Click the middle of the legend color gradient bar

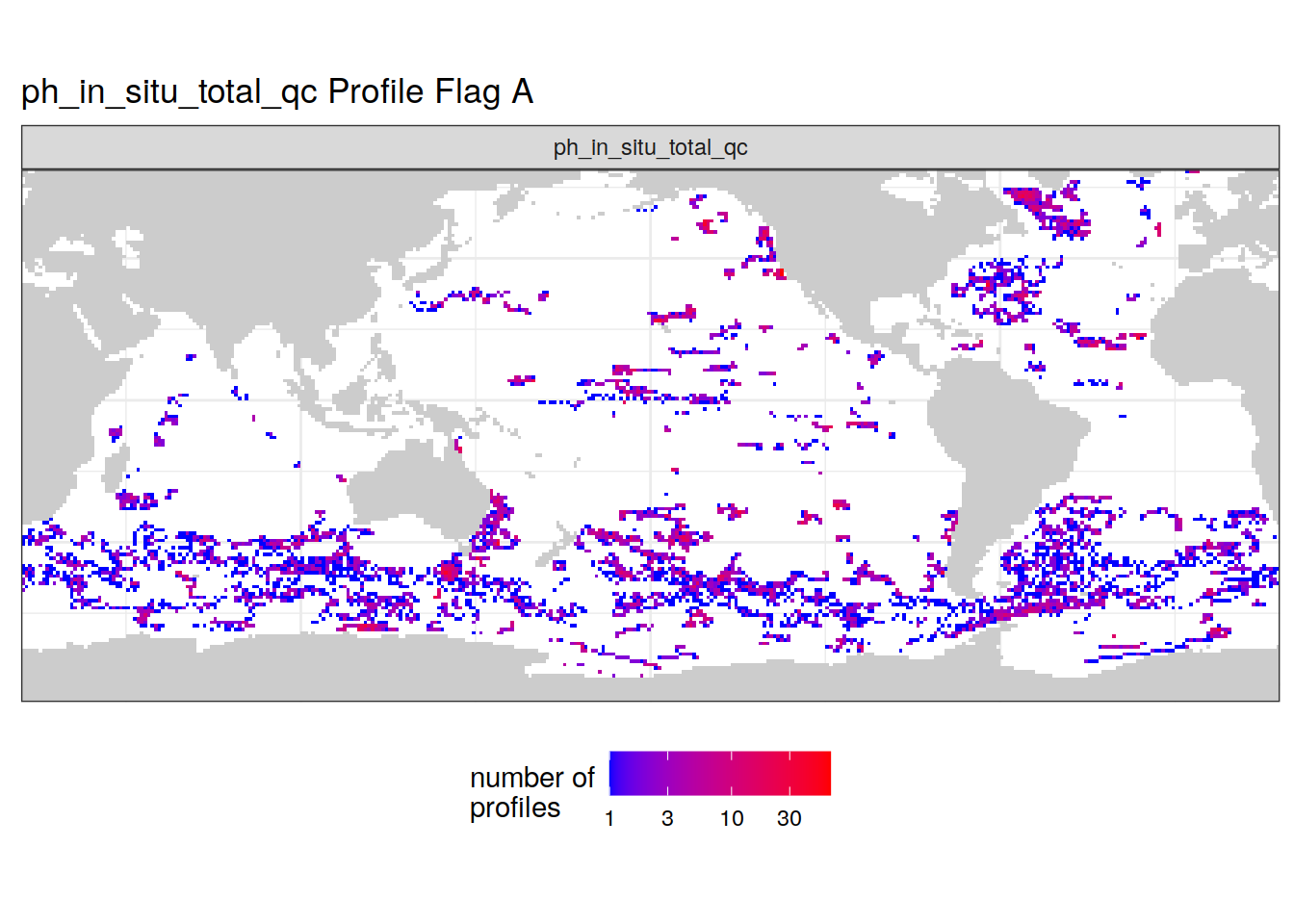[719, 773]
